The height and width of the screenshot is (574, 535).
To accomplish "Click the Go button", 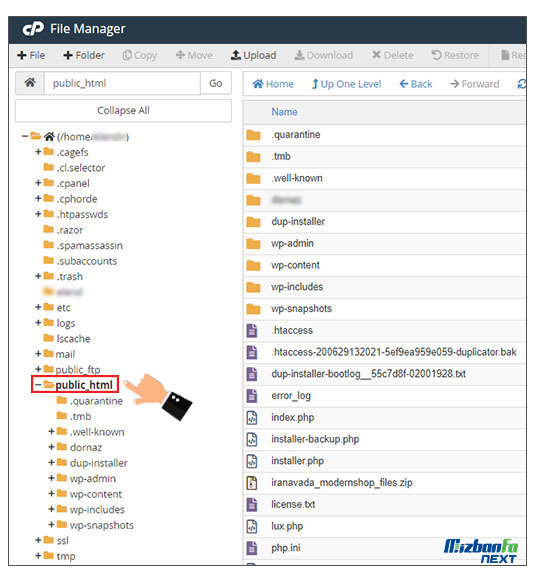I will pos(216,83).
